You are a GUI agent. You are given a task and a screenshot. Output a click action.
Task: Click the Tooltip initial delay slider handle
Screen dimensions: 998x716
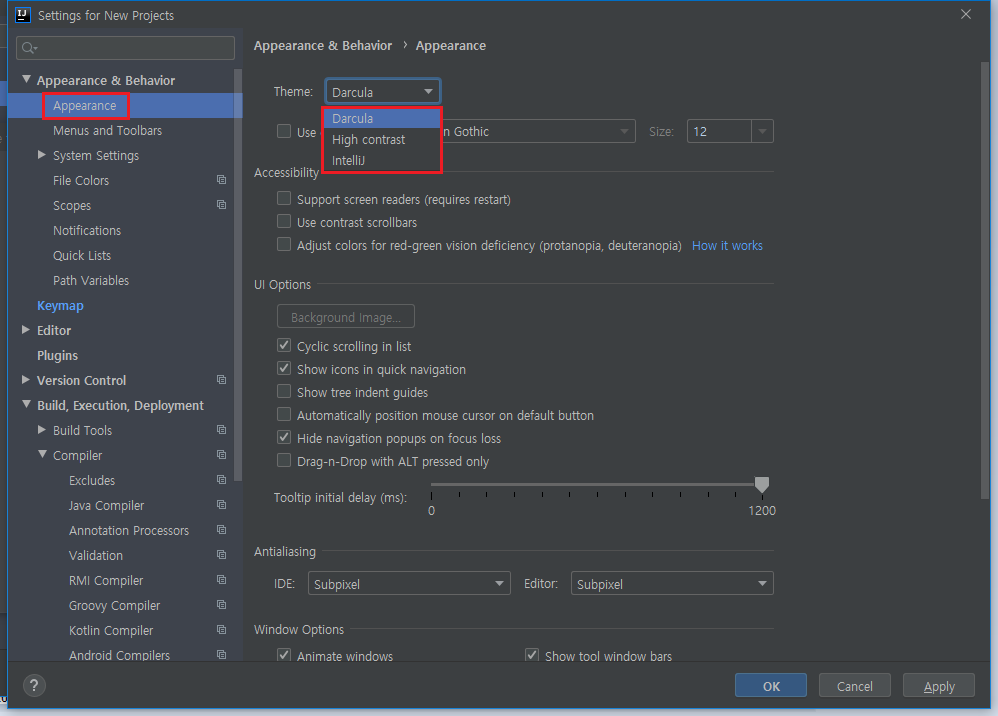click(x=762, y=485)
